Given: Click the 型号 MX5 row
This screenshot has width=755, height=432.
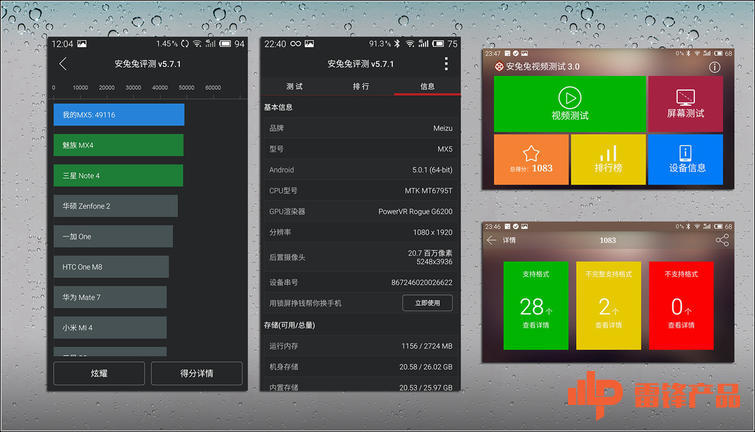Looking at the screenshot, I should [x=360, y=149].
